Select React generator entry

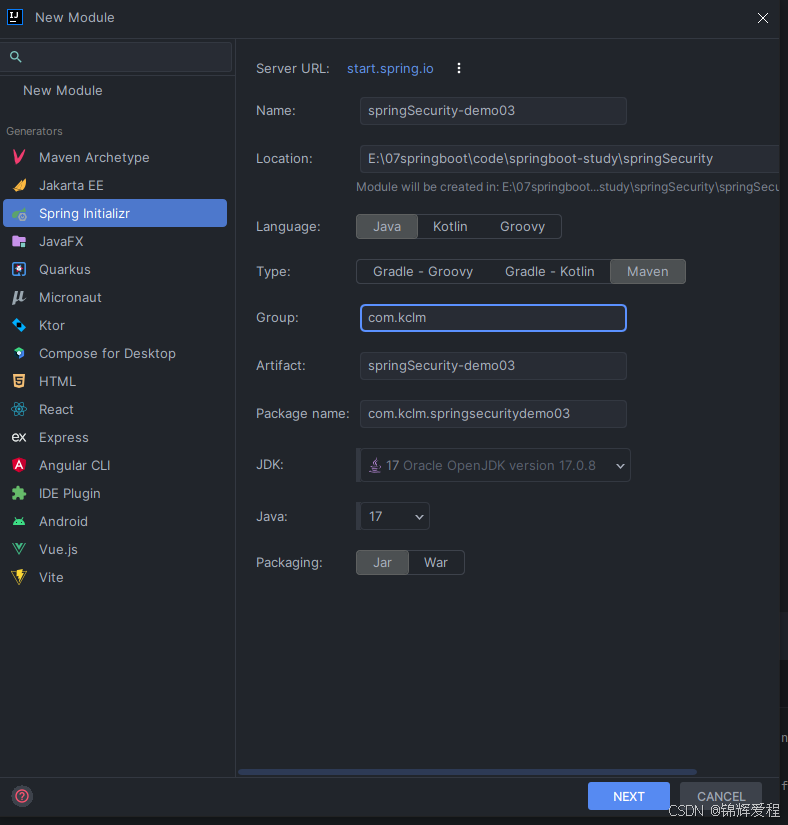coord(115,409)
